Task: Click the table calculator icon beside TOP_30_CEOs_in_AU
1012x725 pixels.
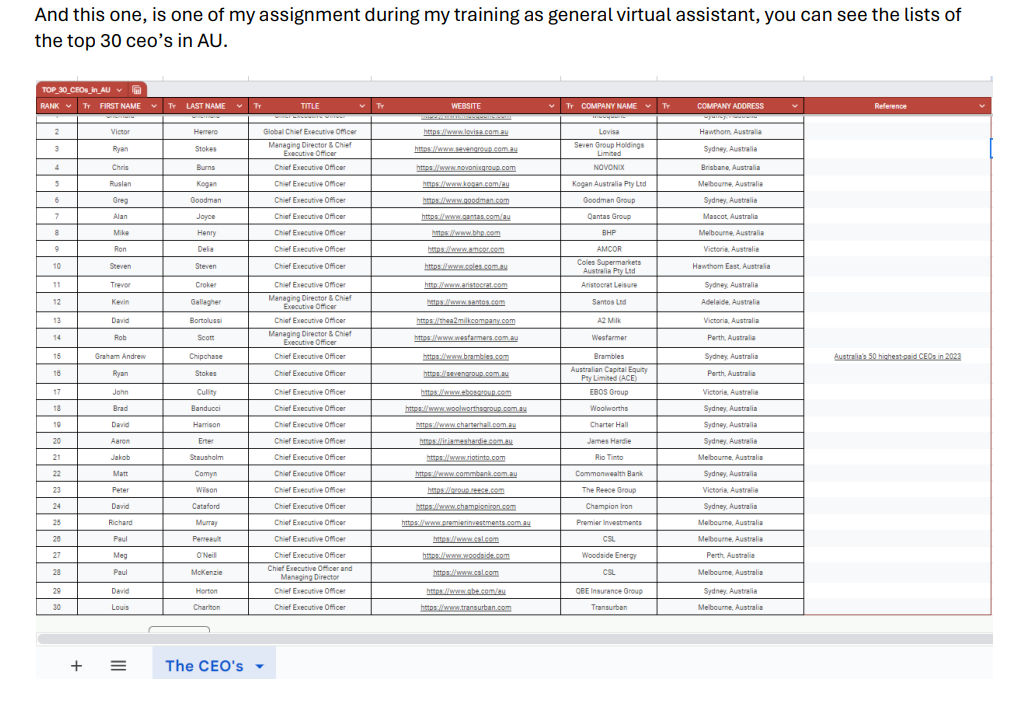Action: point(137,90)
